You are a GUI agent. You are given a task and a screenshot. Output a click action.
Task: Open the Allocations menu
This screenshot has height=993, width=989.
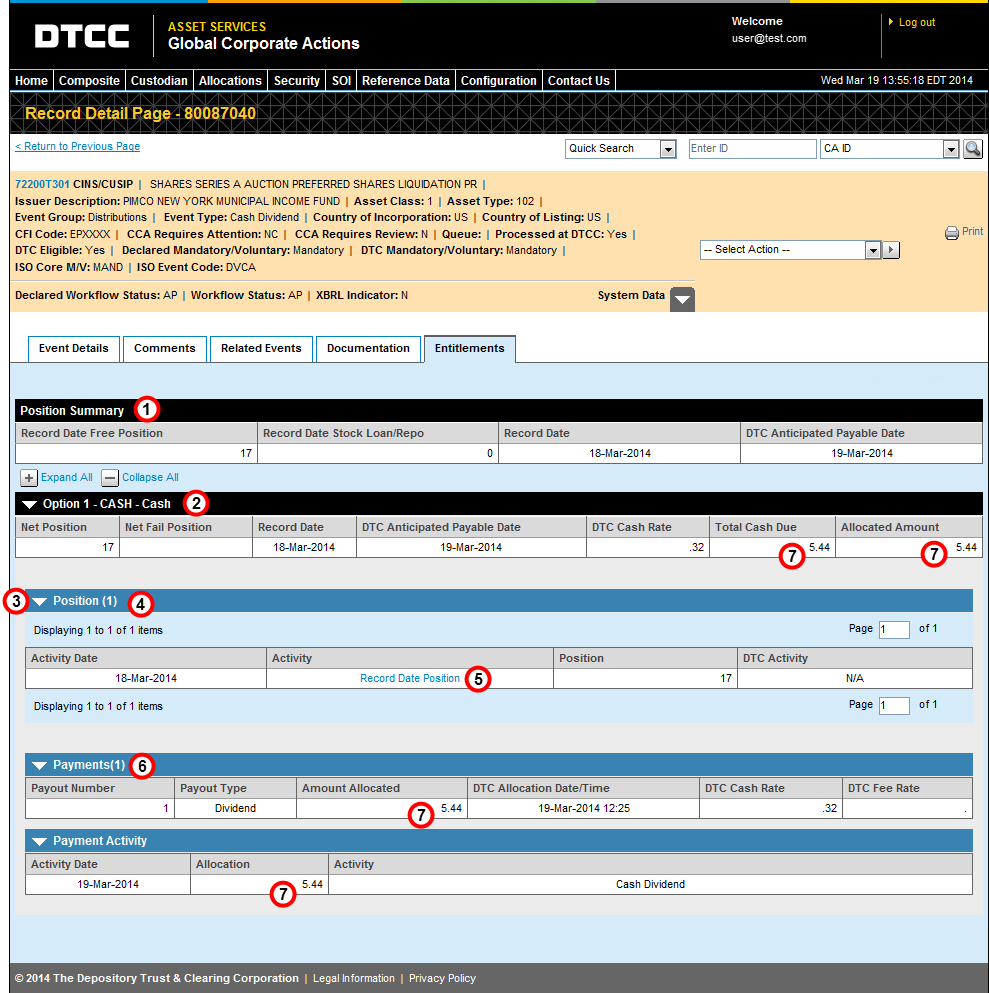point(230,81)
